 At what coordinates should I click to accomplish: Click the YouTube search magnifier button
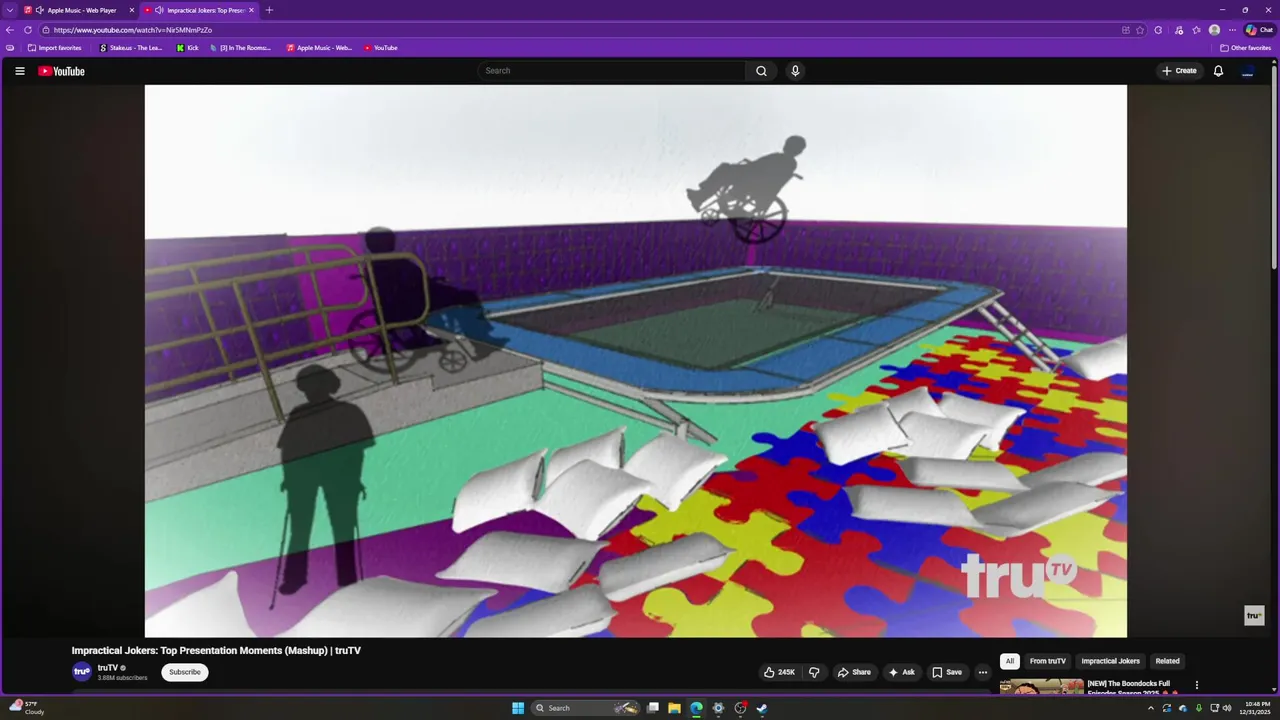point(761,71)
